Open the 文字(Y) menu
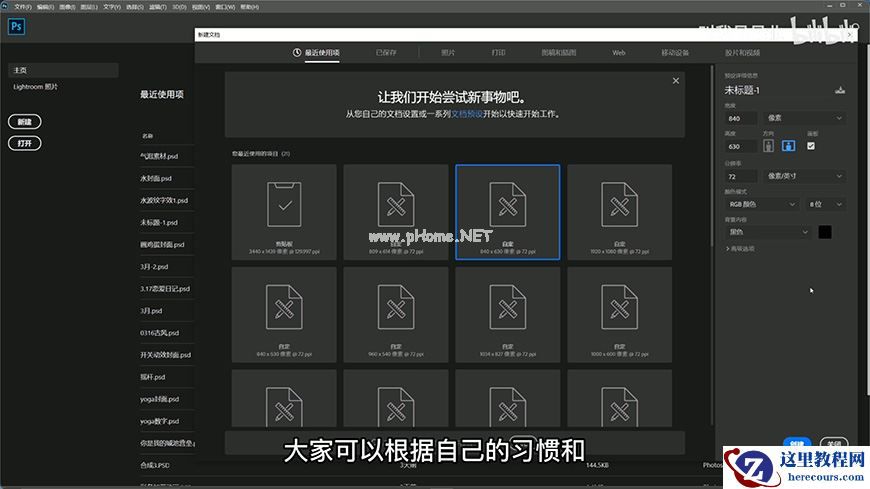Image resolution: width=870 pixels, height=489 pixels. 112,7
